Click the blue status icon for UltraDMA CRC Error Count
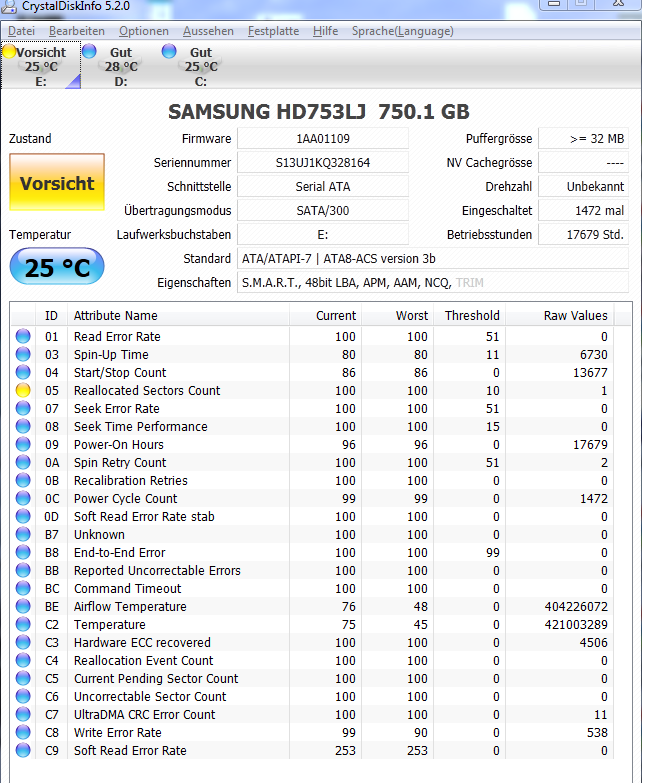646x783 pixels. pyautogui.click(x=23, y=714)
